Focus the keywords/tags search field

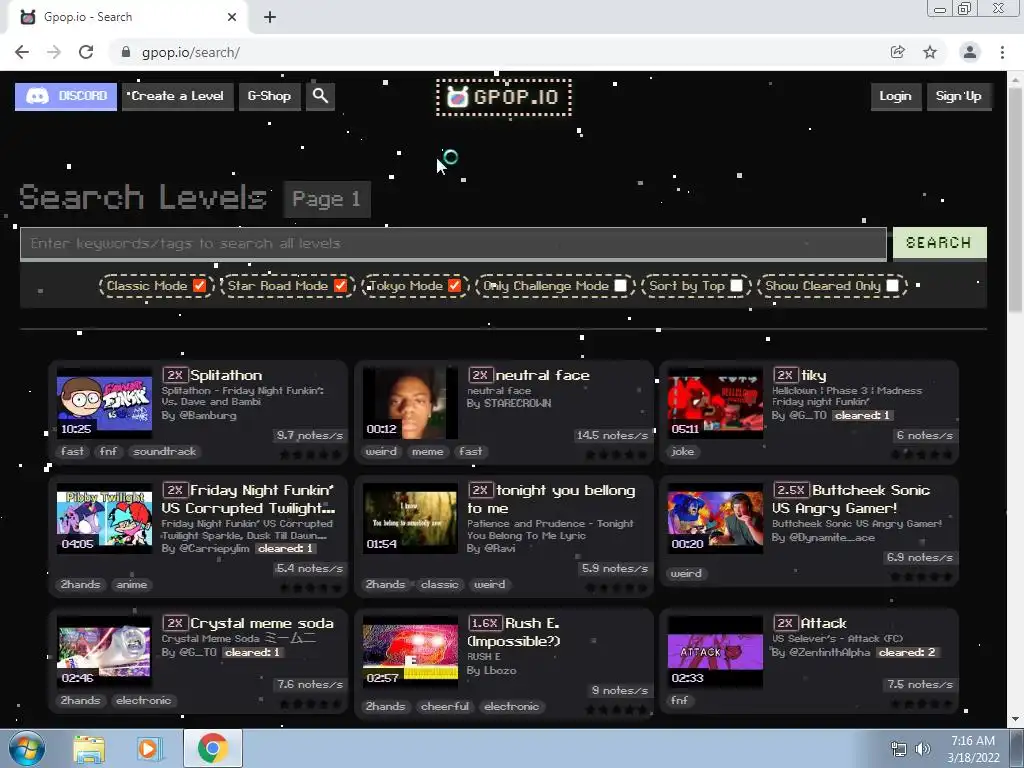pos(453,244)
